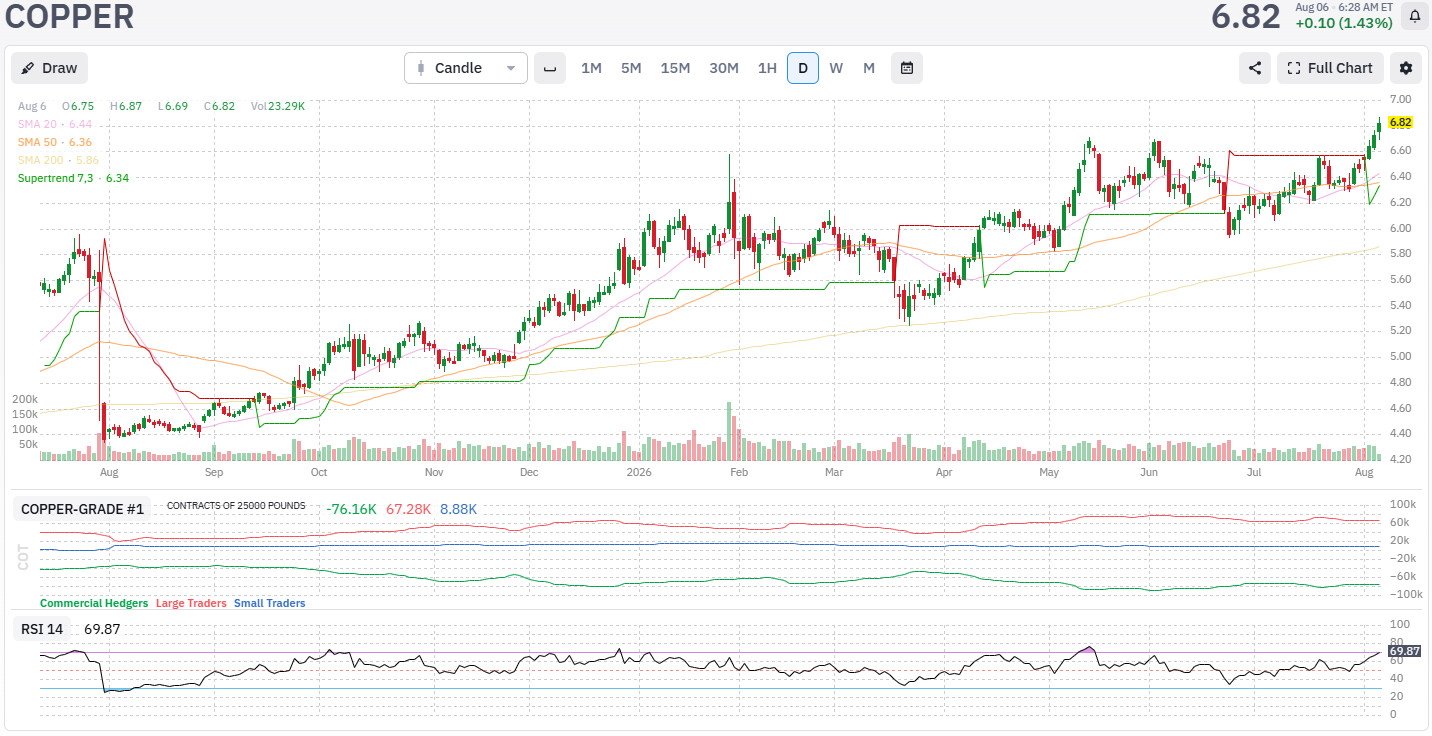Toggle the Small Traders legend series
This screenshot has width=1432, height=736.
(270, 603)
